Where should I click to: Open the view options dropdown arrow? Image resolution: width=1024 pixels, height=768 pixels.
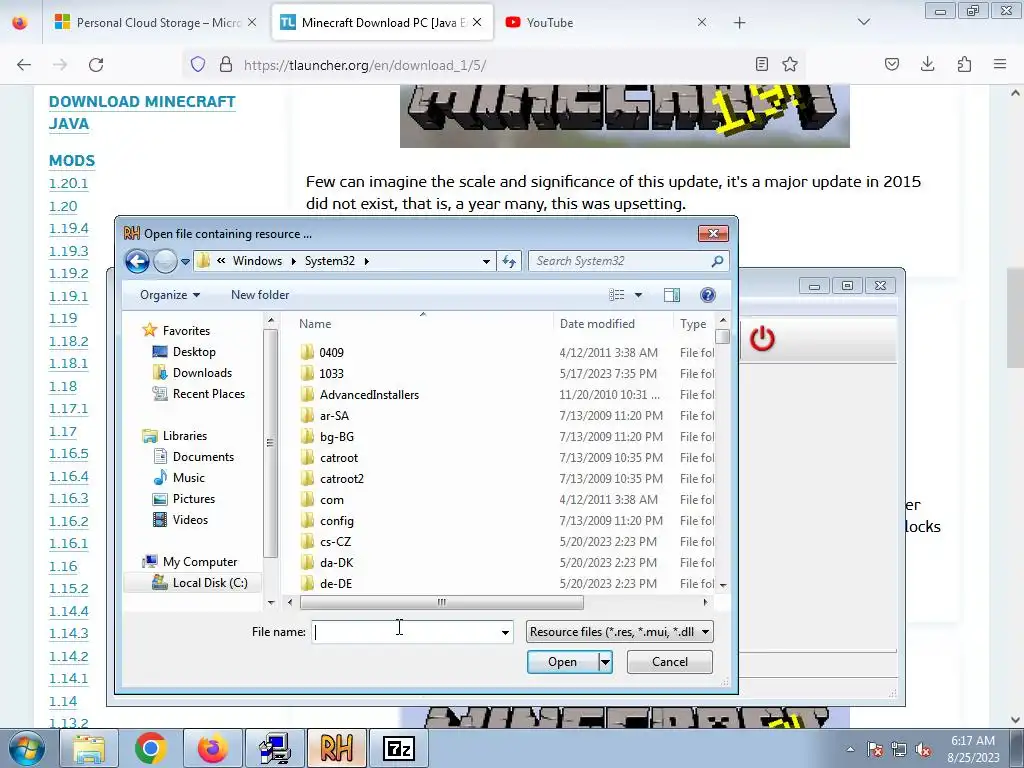[x=638, y=295]
